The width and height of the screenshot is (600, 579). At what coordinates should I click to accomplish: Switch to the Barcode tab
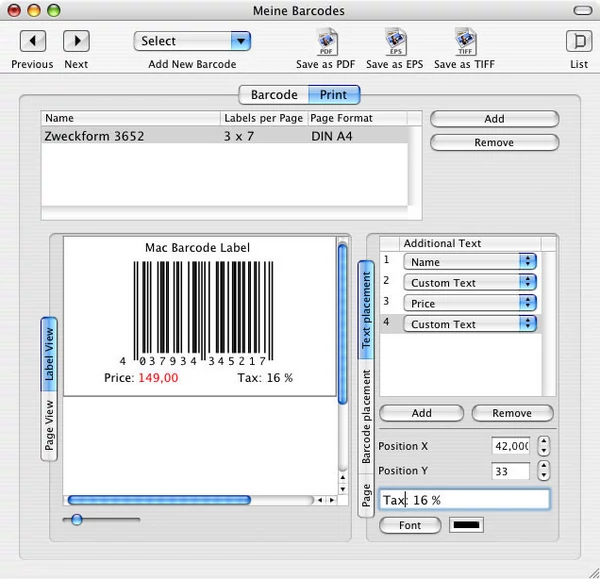click(x=274, y=95)
